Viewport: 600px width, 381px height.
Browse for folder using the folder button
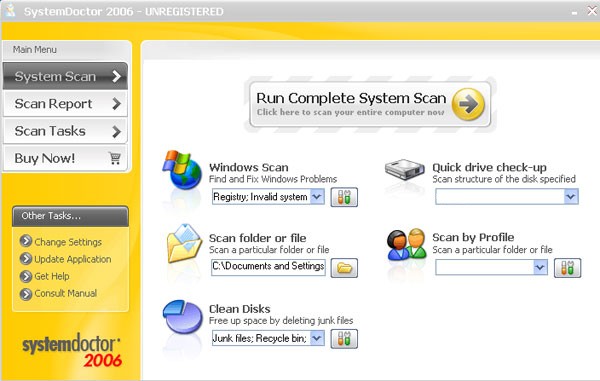tap(344, 268)
